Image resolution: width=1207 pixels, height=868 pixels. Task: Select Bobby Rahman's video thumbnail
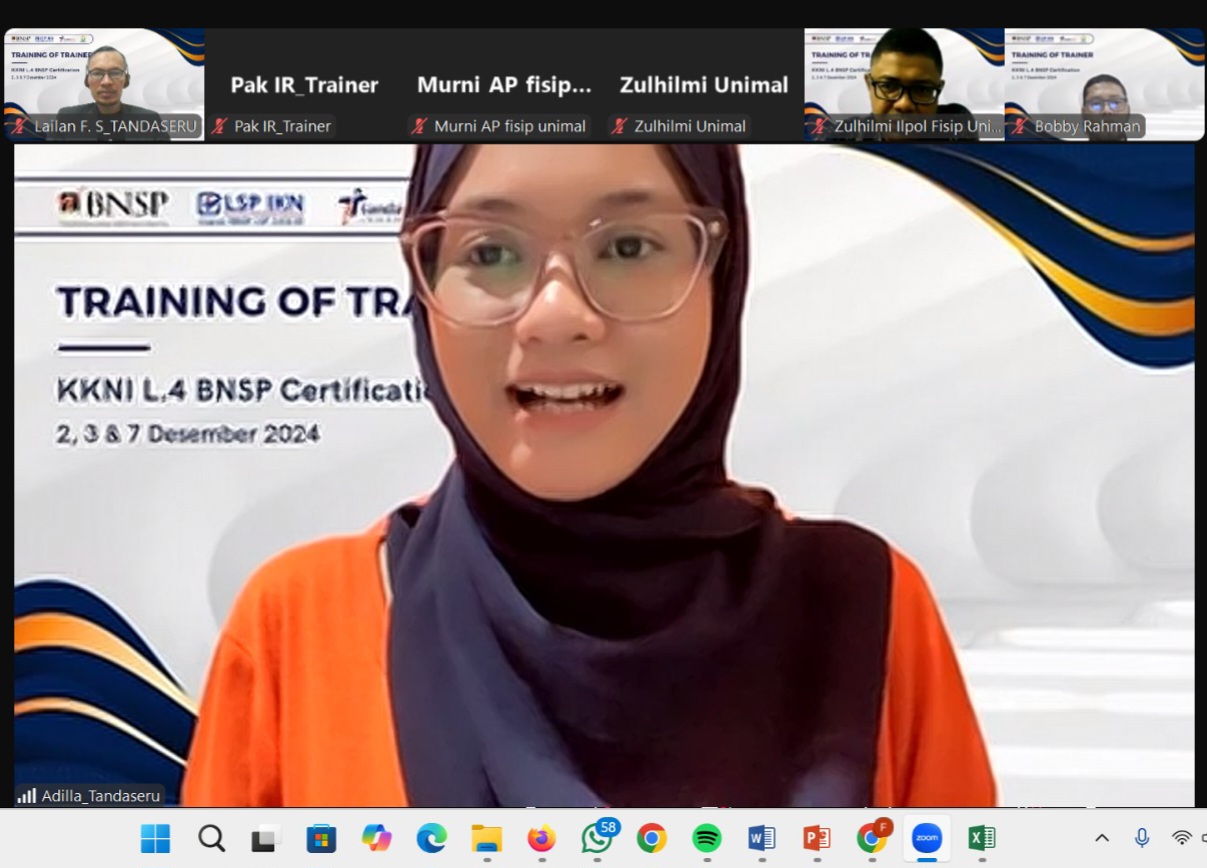pos(1104,84)
